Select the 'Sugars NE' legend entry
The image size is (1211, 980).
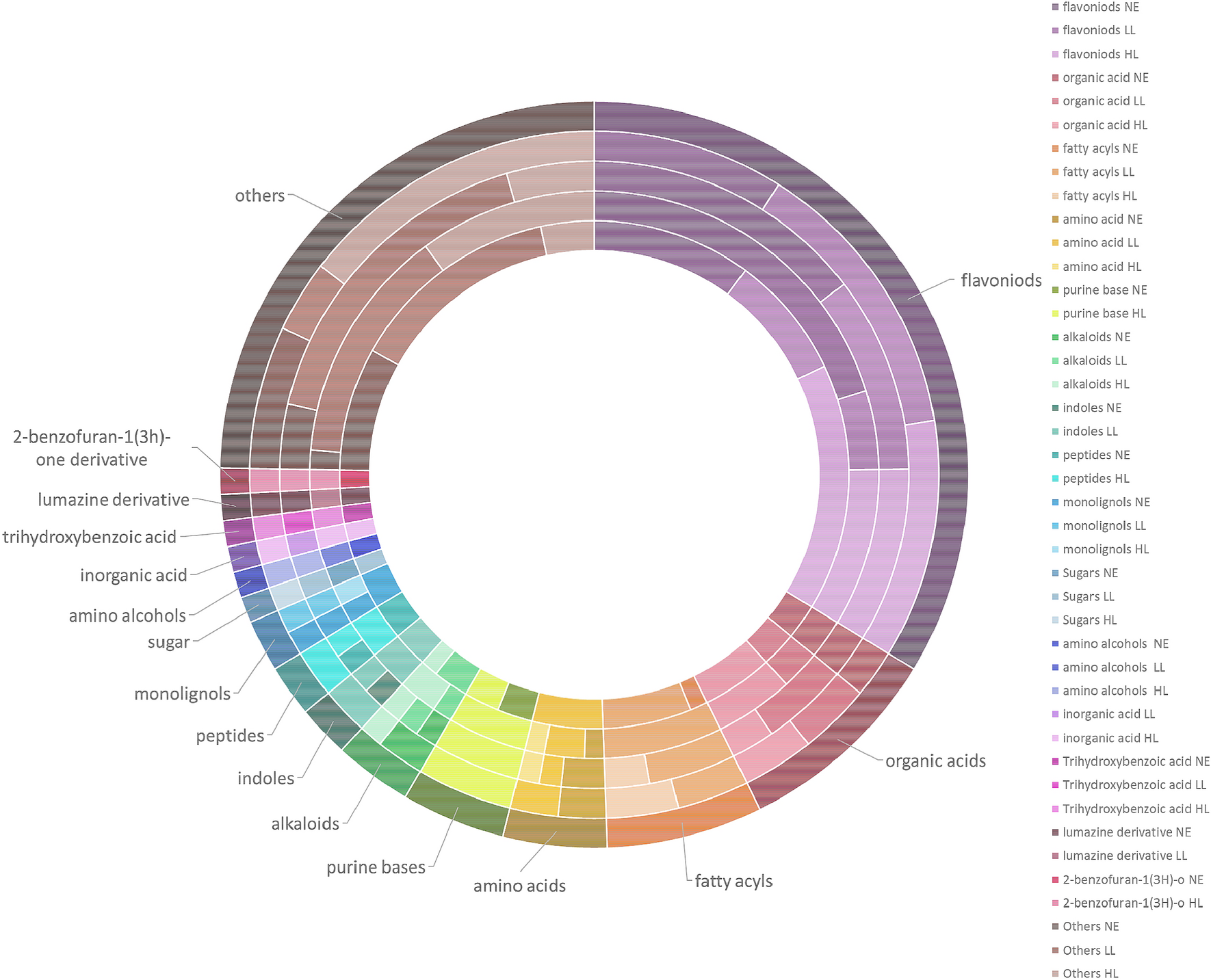point(1090,573)
